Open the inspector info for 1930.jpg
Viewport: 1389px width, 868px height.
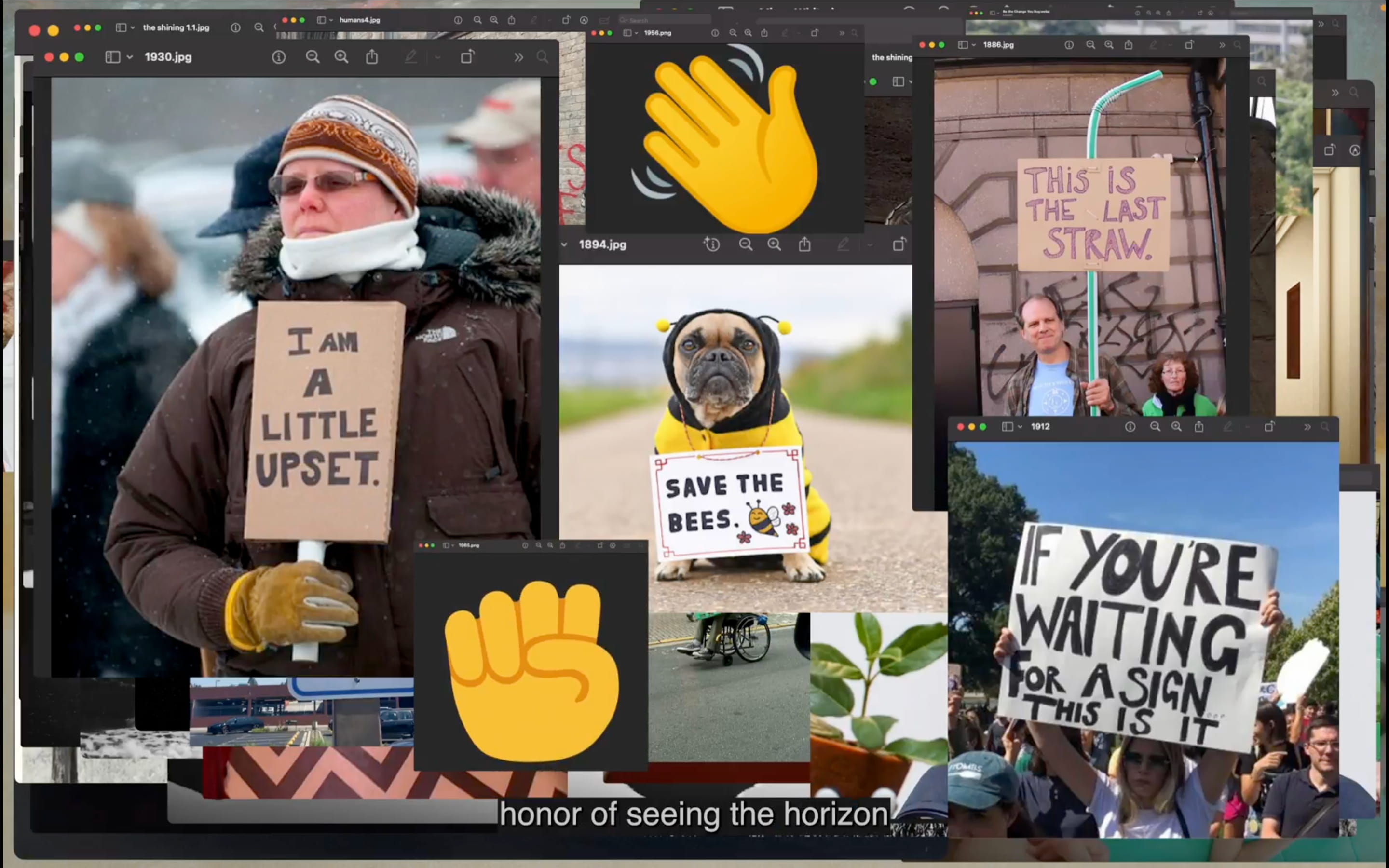(x=279, y=57)
